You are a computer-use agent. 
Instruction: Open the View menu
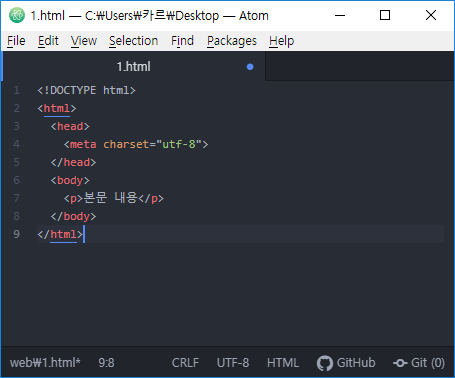[x=84, y=41]
